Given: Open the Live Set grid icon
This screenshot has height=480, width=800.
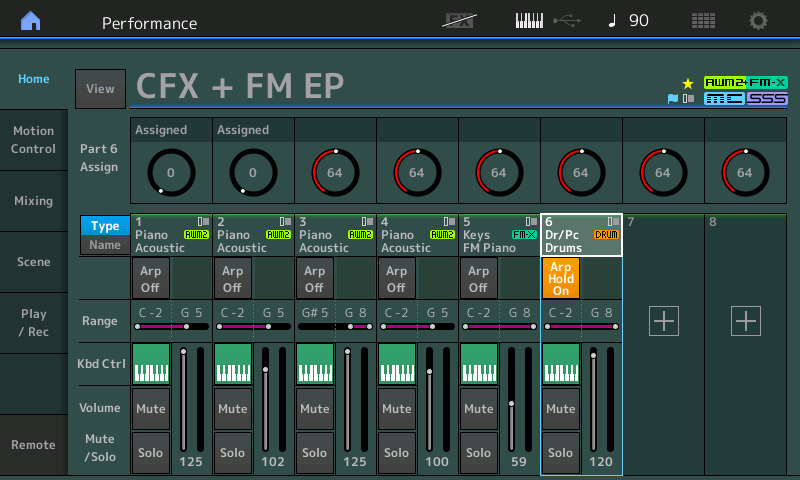Looking at the screenshot, I should click(703, 21).
